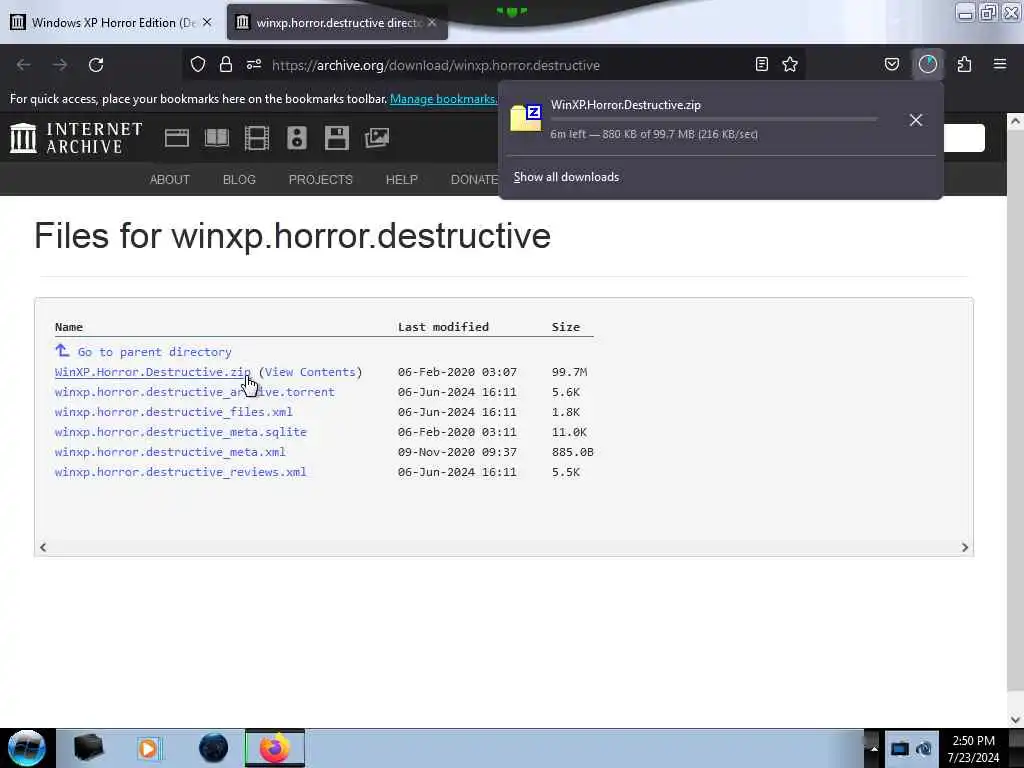
Task: Open PROJECTS in archive navigation
Action: 321,180
